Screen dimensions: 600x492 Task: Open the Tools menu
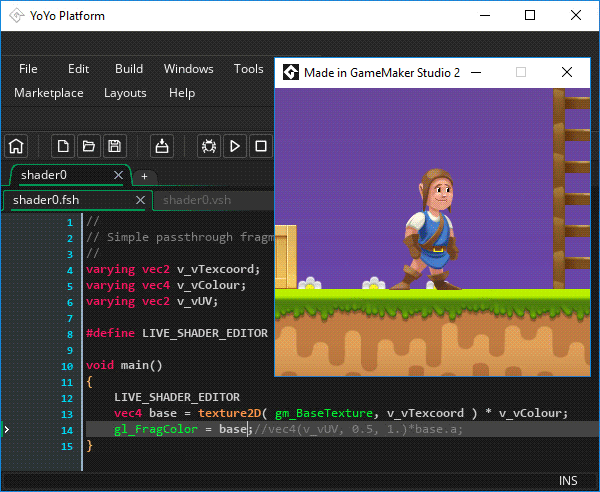[249, 69]
